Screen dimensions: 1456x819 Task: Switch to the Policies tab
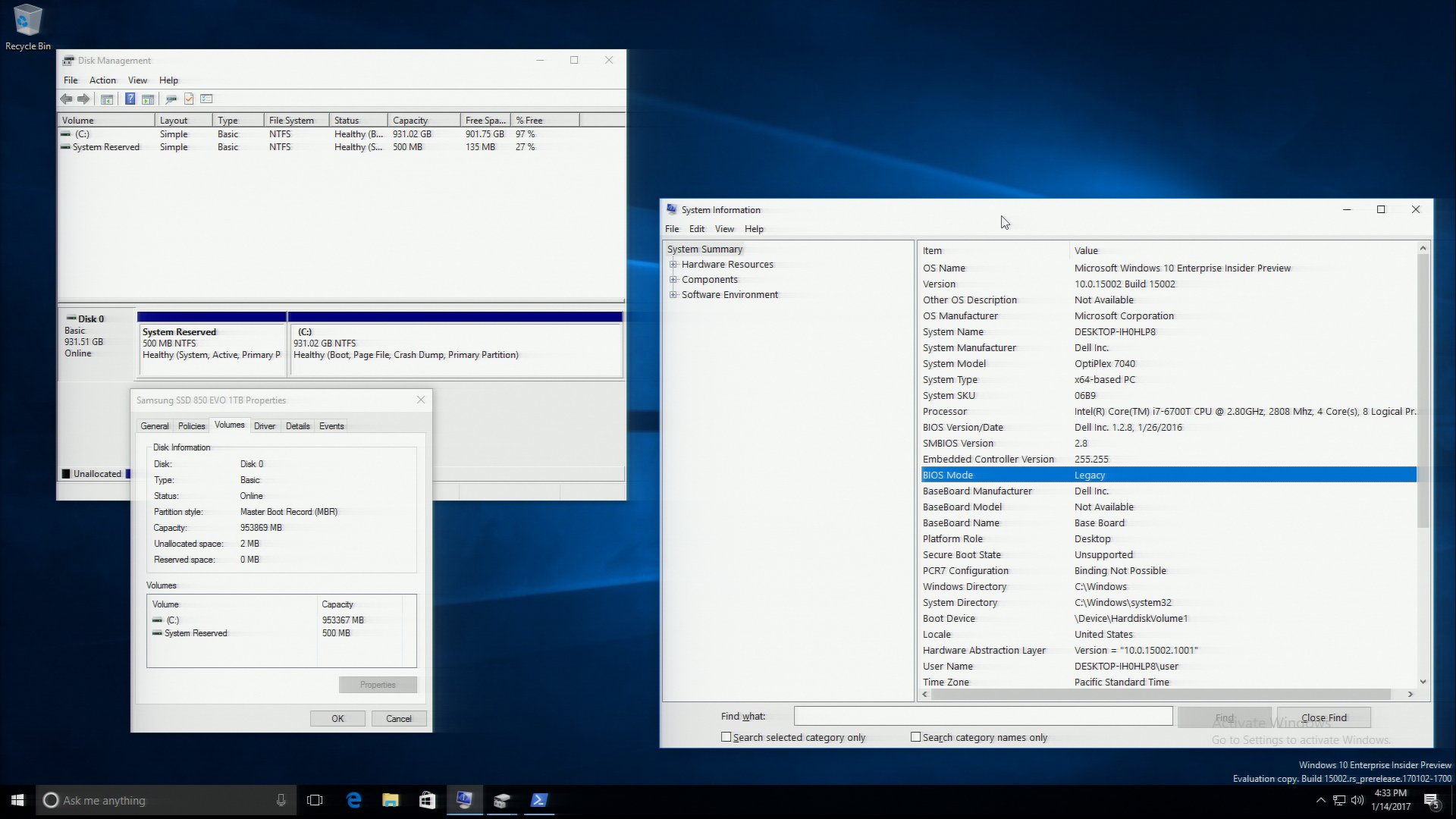(x=191, y=426)
